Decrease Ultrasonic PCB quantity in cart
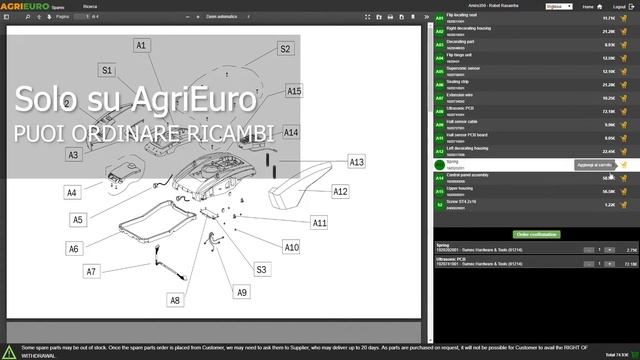Viewport: 640px width, 360px height. 589,264
